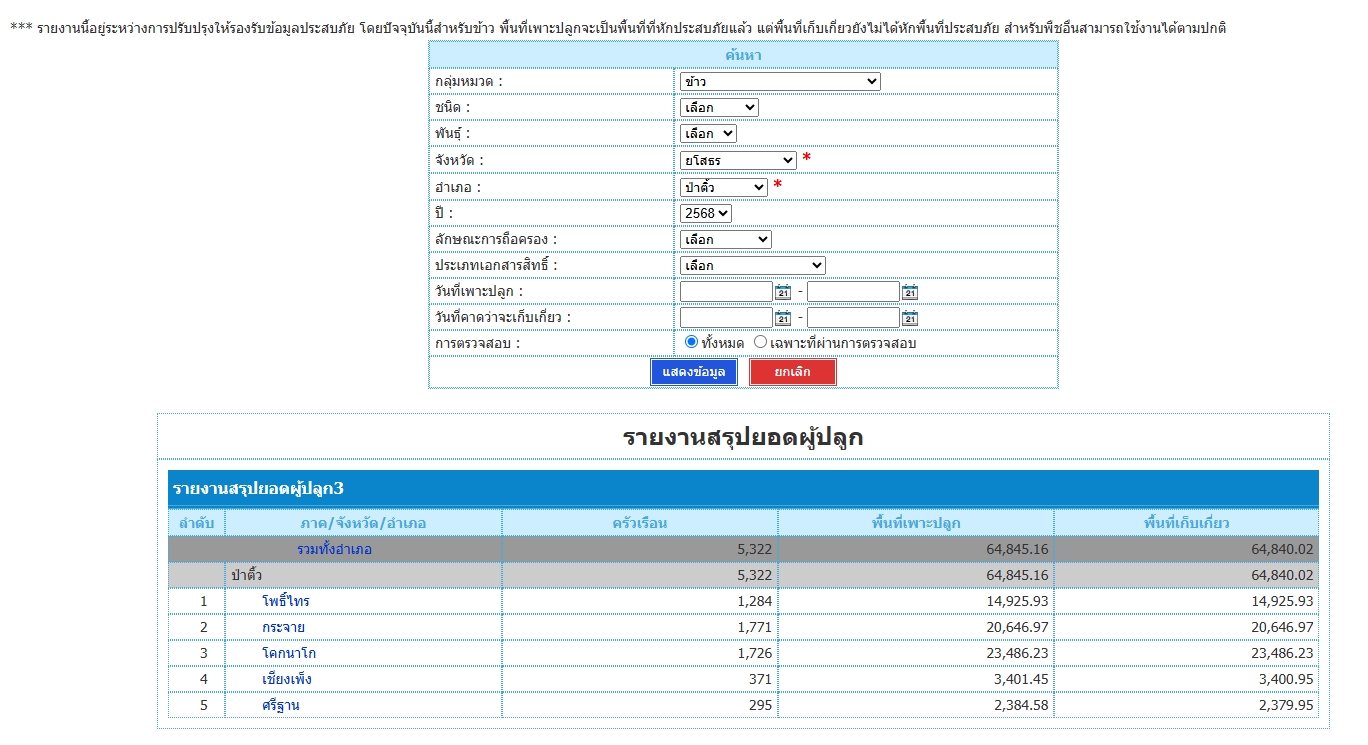Open the ปี dropdown showing 2568
1368x745 pixels.
tap(706, 213)
